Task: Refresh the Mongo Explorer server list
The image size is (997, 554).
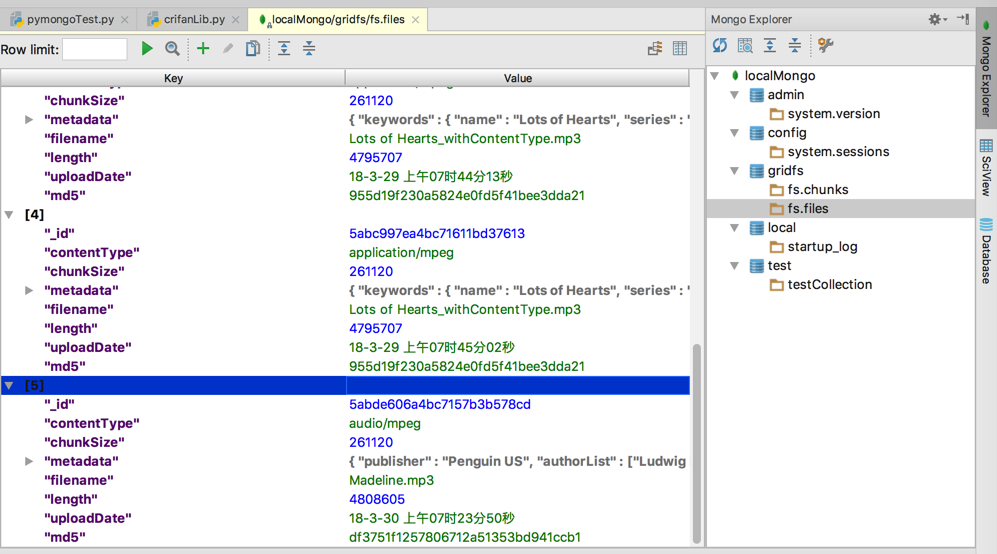Action: pos(720,46)
